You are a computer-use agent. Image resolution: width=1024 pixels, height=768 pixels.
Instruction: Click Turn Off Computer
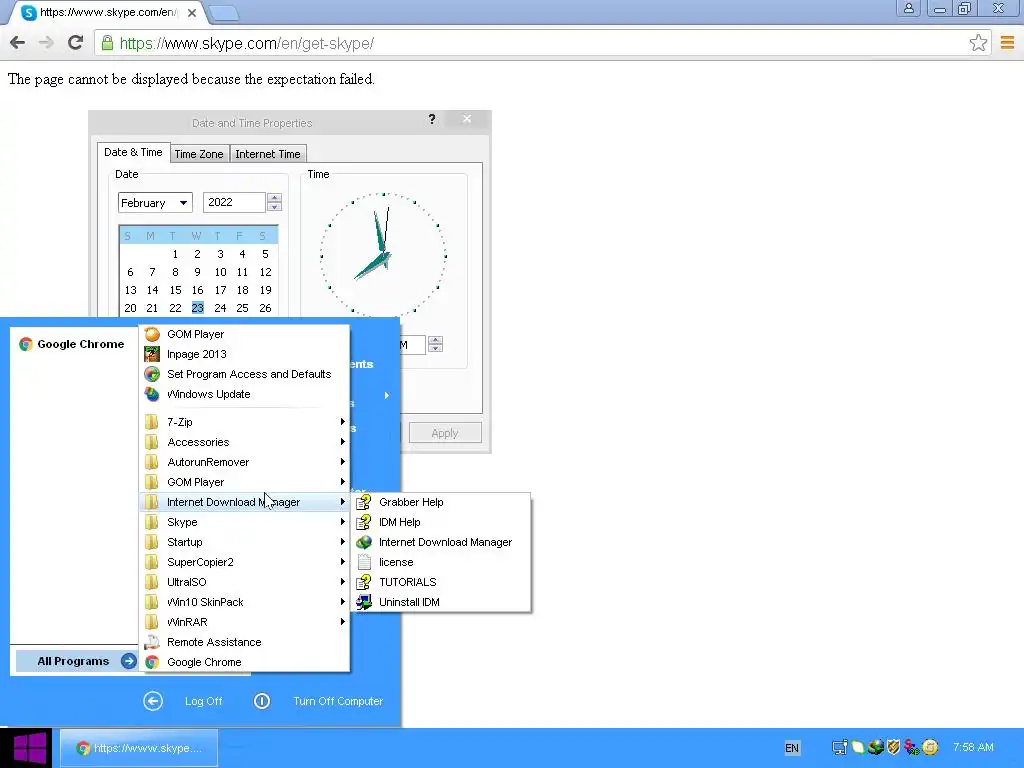(338, 701)
